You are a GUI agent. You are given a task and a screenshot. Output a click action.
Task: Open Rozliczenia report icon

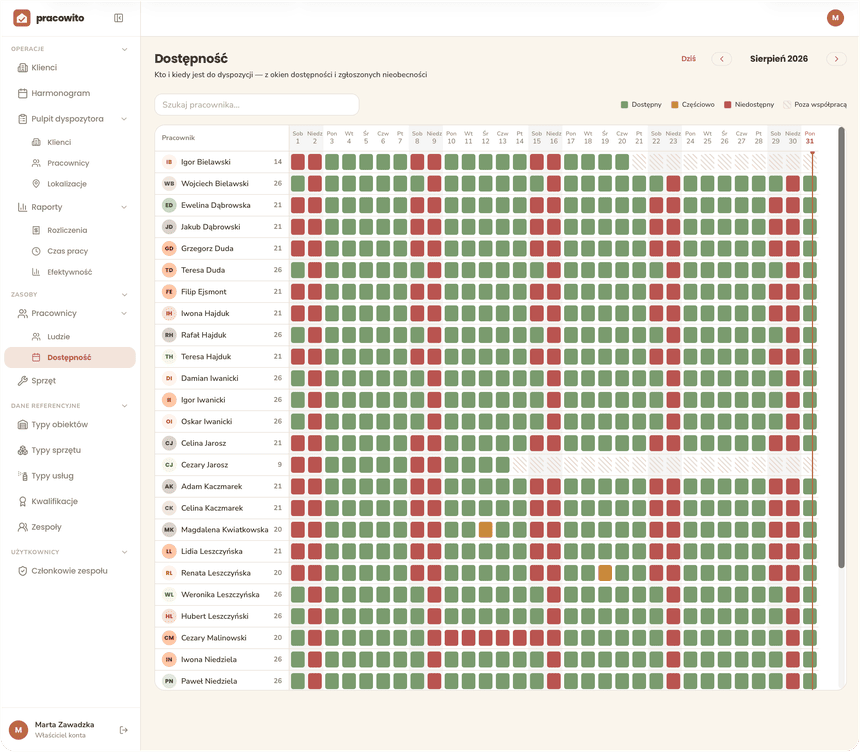[x=36, y=230]
